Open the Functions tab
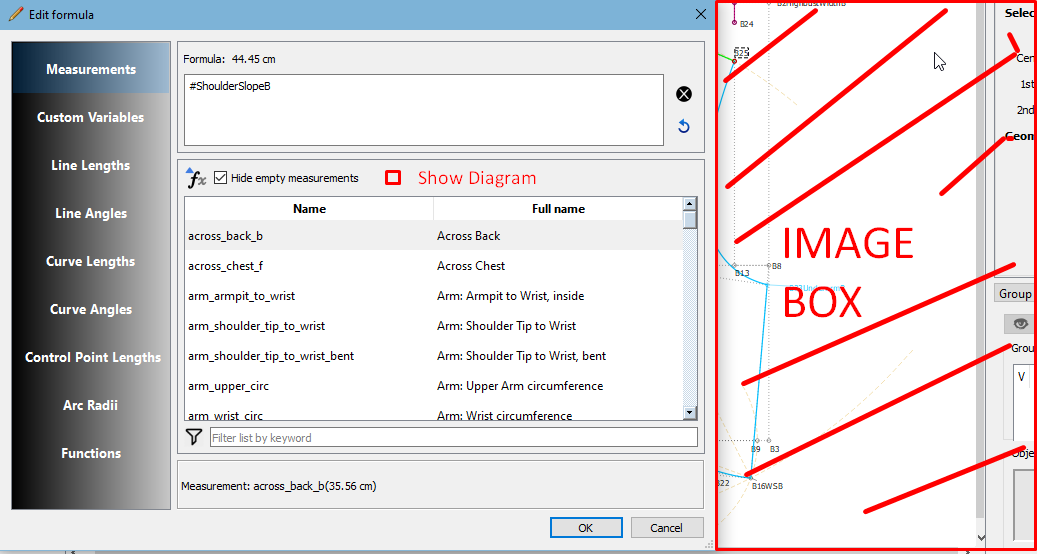 coord(91,453)
